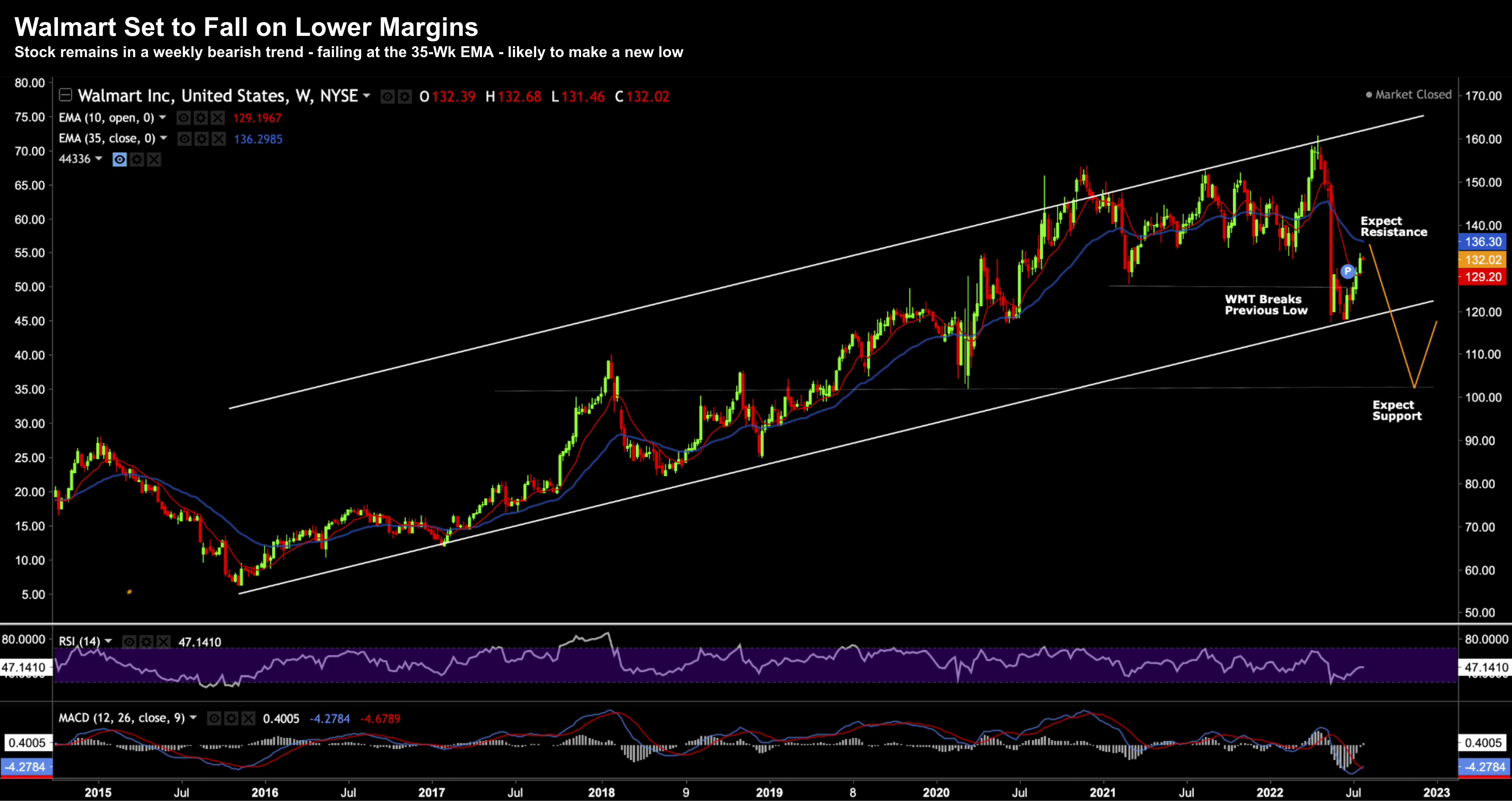Remove RSI indicator with X icon
1512x801 pixels.
coord(164,642)
